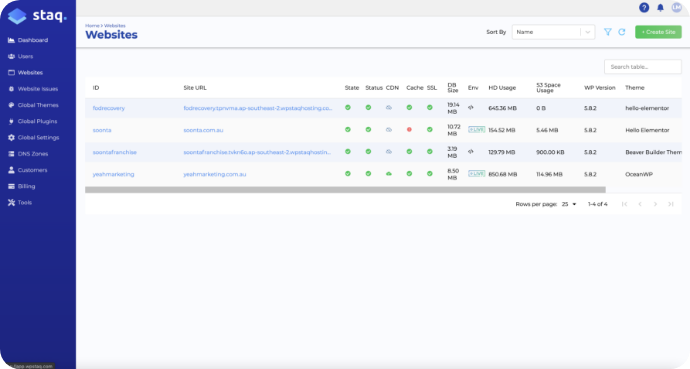Go to last page arrow
Viewport: 690px width, 369px height.
pos(671,204)
